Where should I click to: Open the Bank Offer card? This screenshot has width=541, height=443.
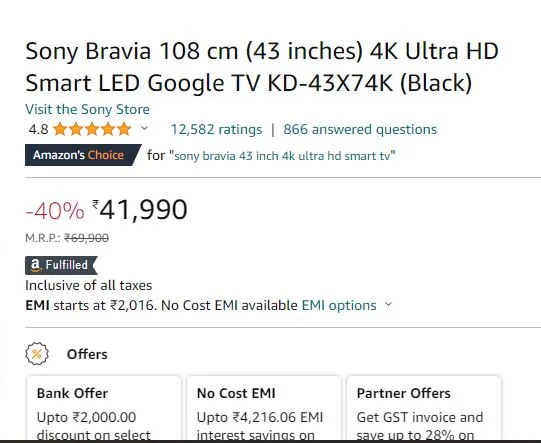104,408
